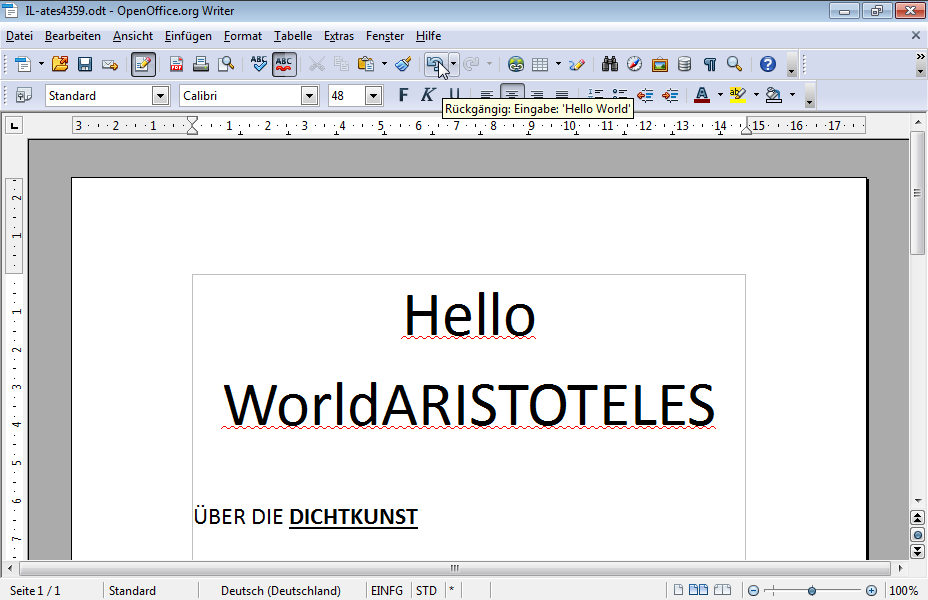The height and width of the screenshot is (600, 928).
Task: Print the file directly with the printer icon
Action: [201, 64]
